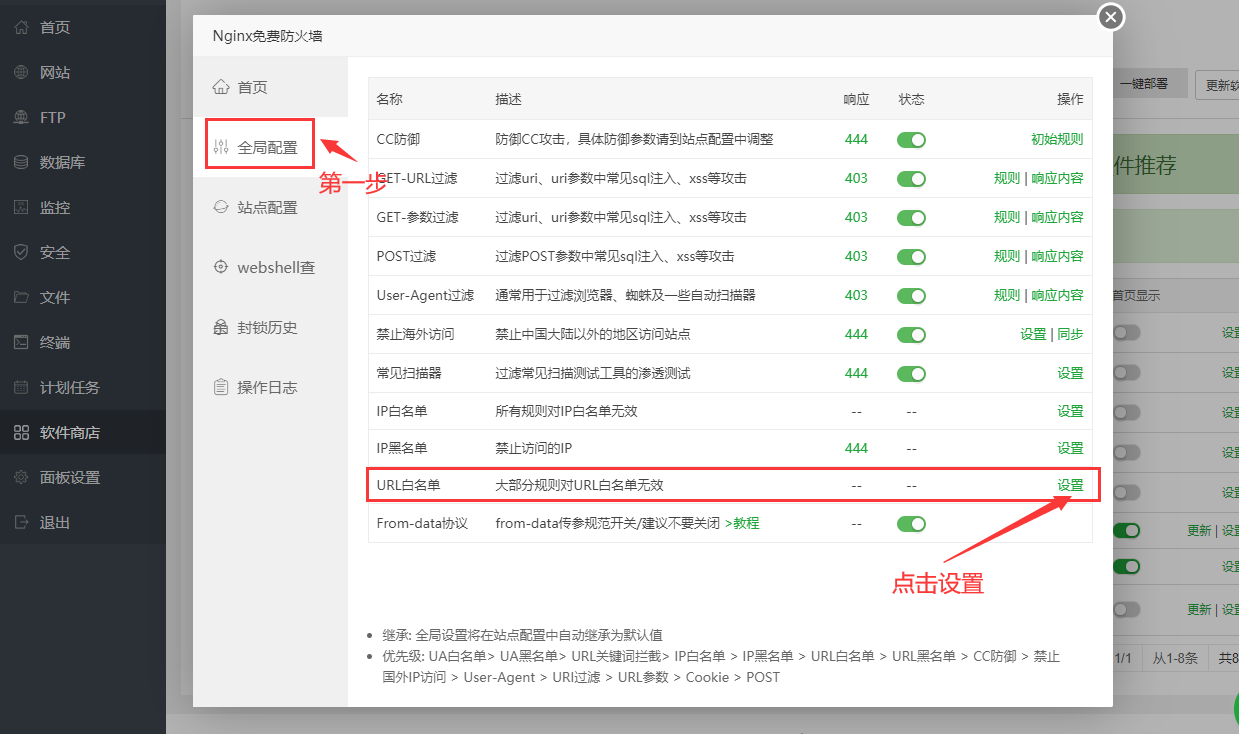Toggle the POST过滤 status switch
This screenshot has width=1239, height=734.
911,257
